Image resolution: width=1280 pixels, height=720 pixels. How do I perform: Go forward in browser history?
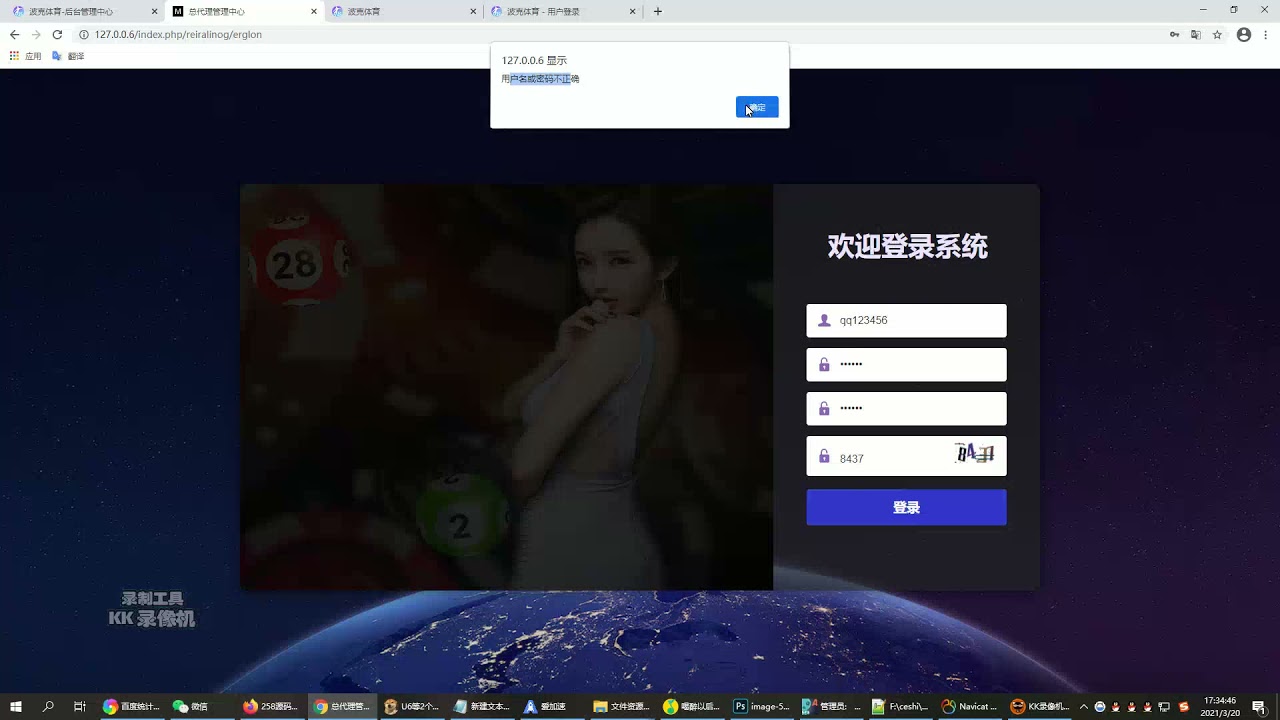[x=36, y=34]
